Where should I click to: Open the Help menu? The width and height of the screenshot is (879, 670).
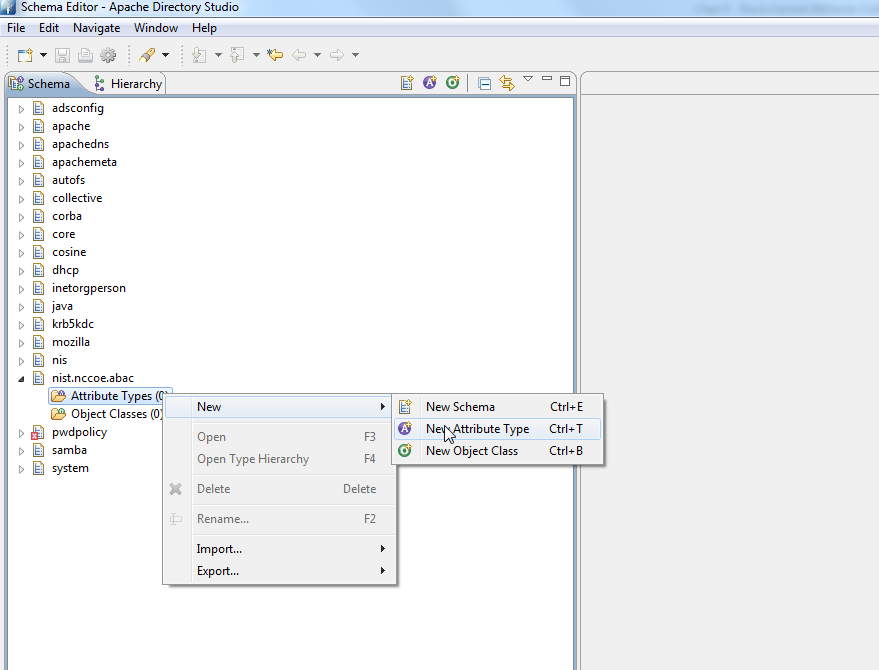click(x=204, y=27)
